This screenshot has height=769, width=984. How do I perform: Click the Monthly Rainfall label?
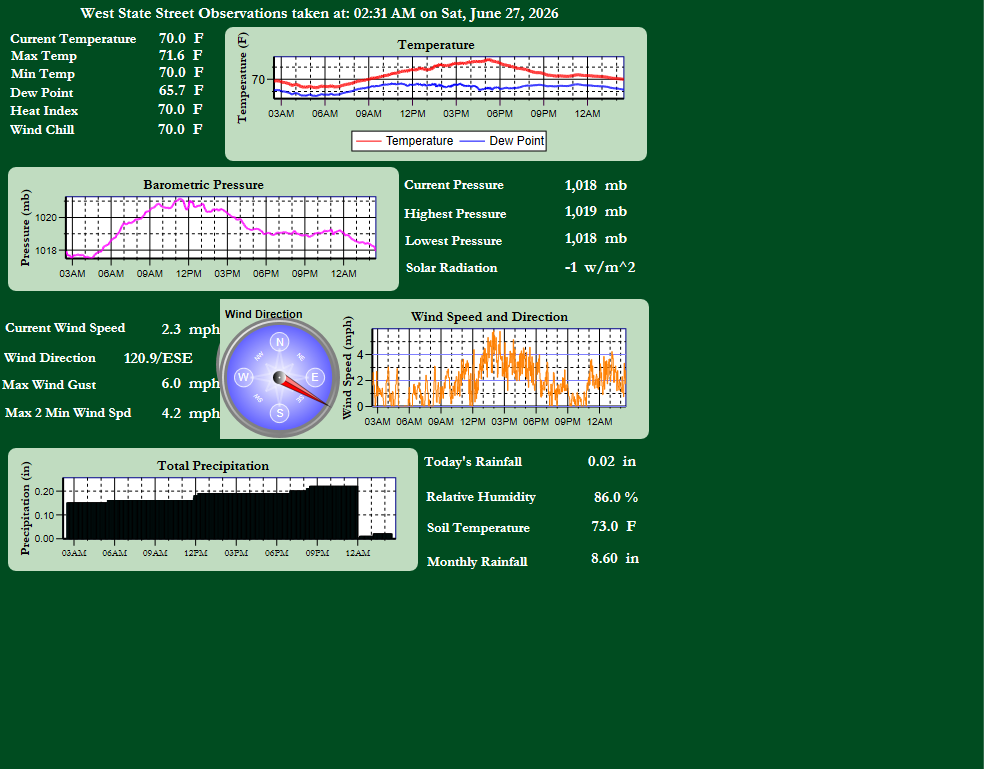477,562
